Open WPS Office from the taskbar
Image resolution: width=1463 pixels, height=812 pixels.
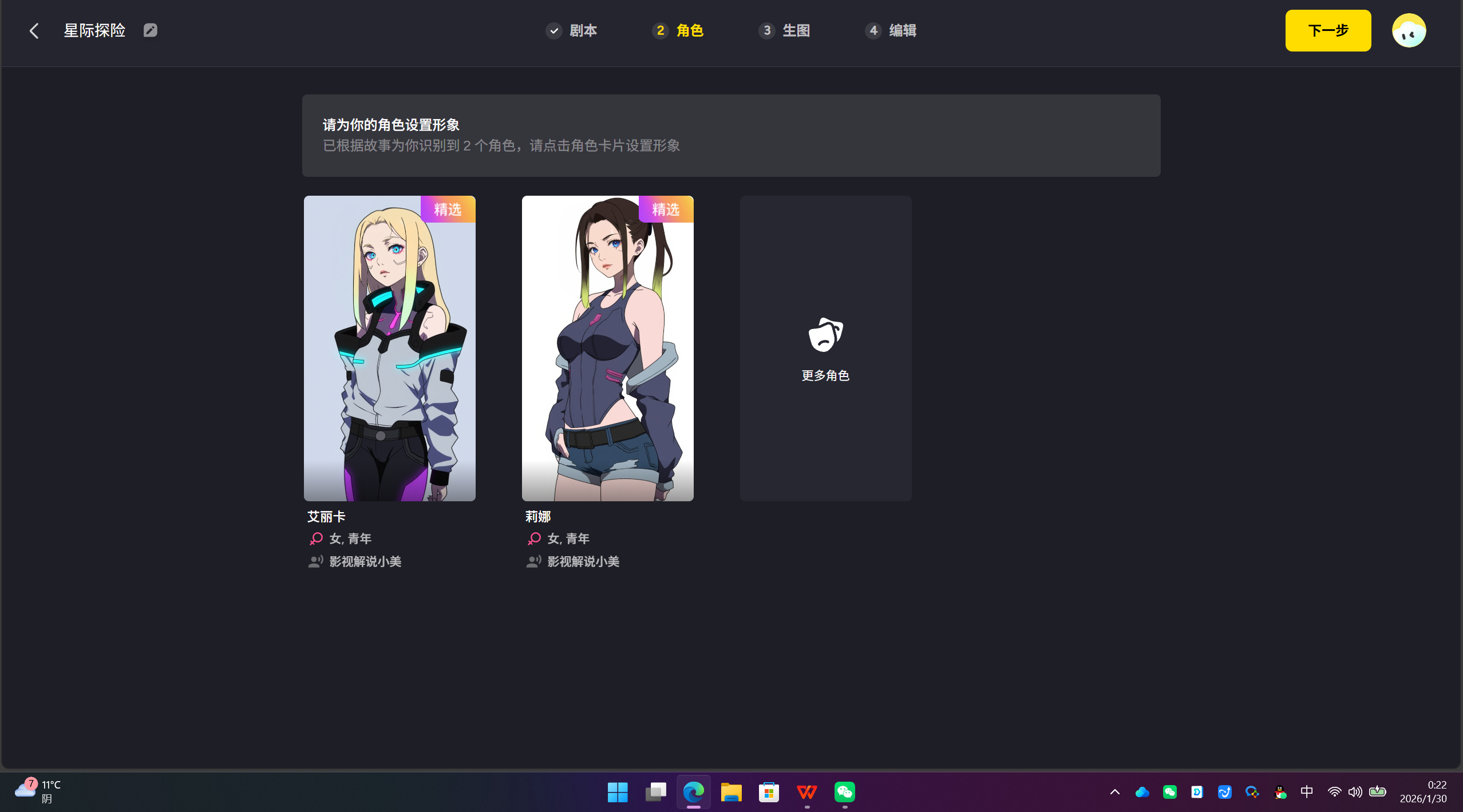(806, 792)
